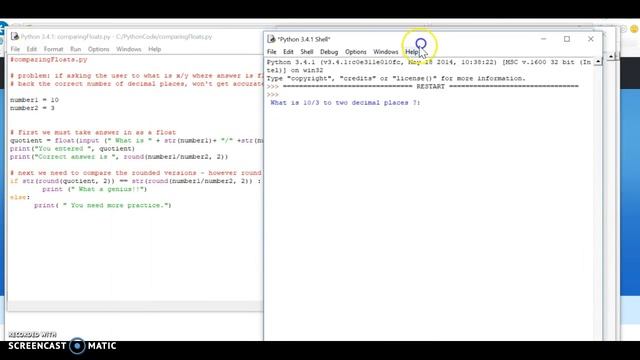Open the Edit menu in the comparingFloats.py editor
The image size is (640, 360).
31,49
